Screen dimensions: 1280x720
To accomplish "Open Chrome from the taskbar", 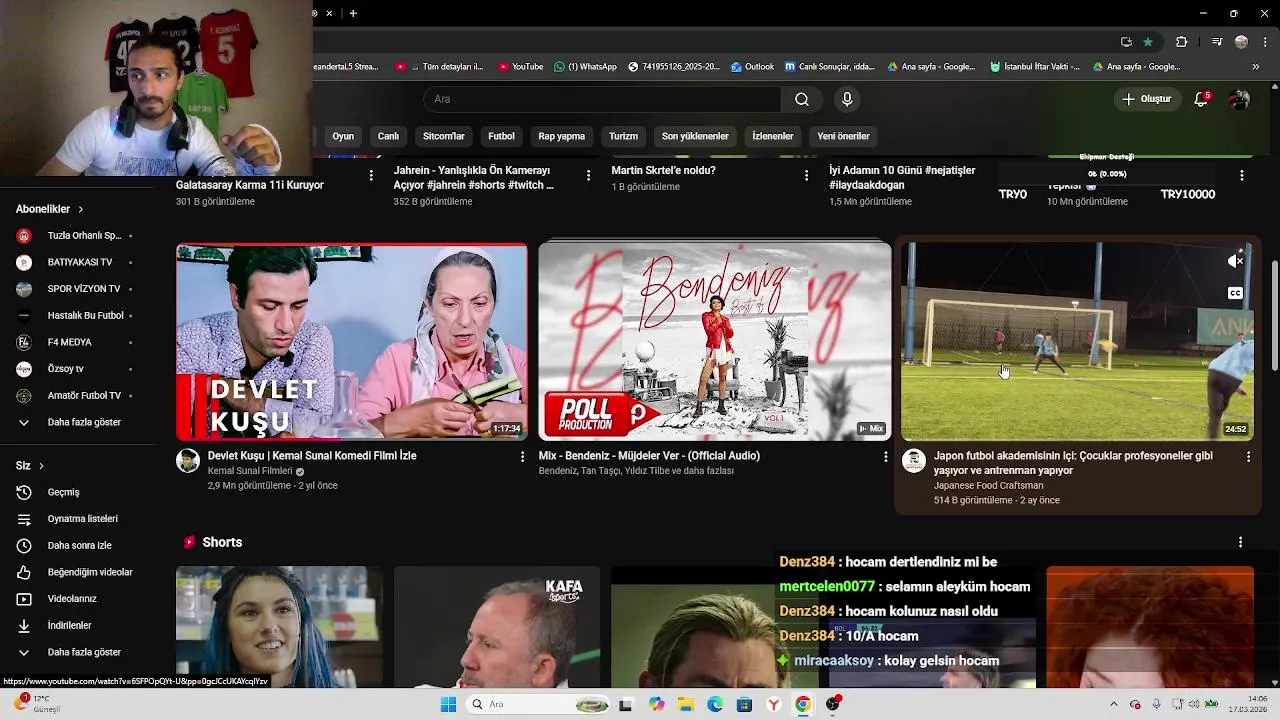I will point(803,704).
